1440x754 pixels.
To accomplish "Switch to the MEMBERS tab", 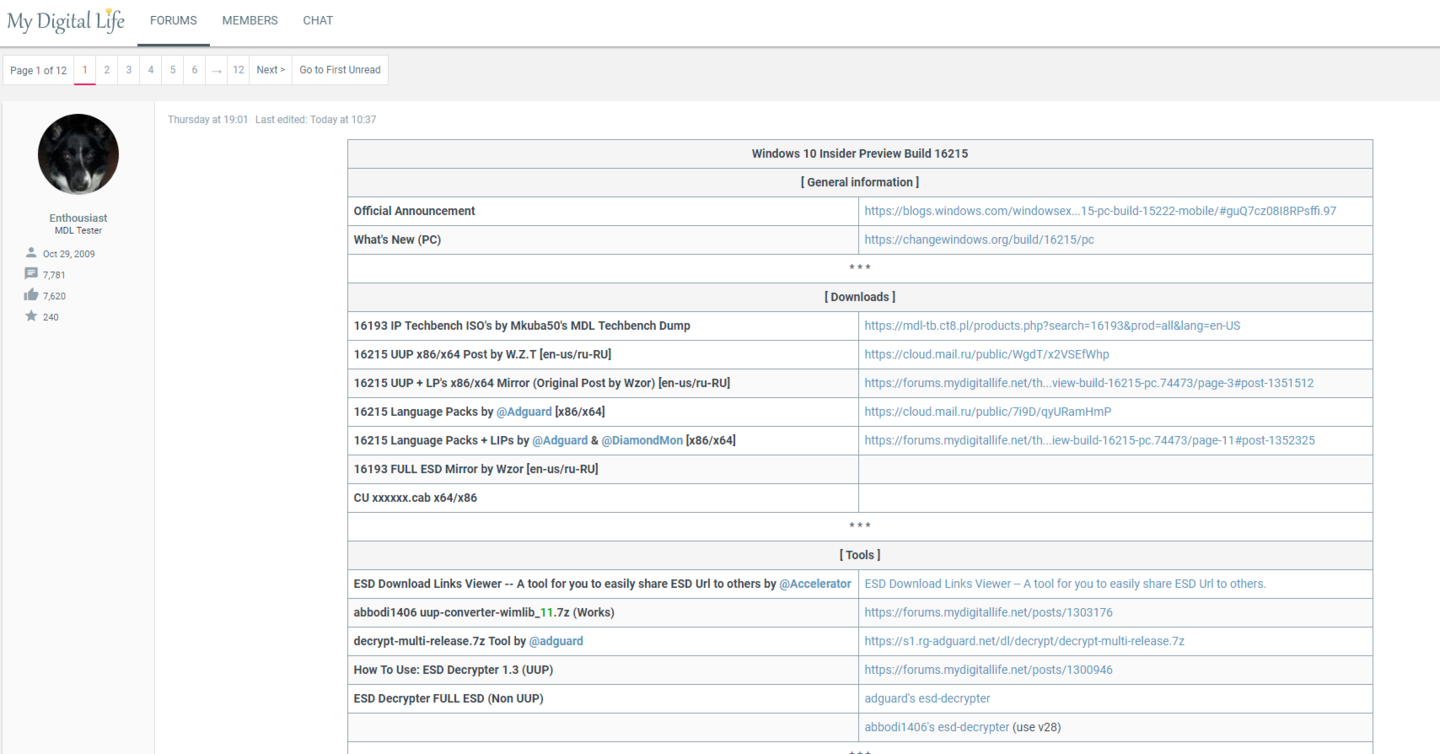I will tap(250, 21).
